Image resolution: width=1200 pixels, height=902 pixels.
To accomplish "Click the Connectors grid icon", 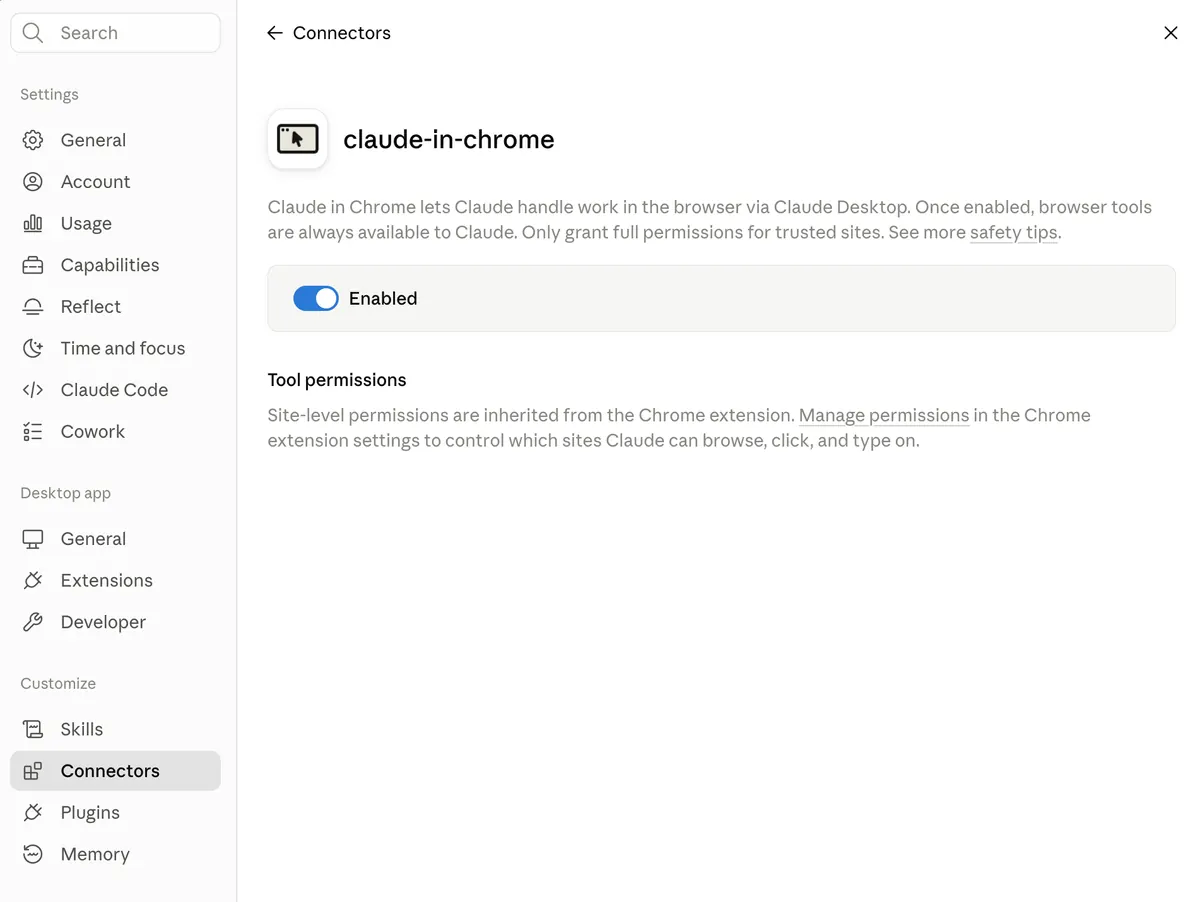I will point(33,771).
